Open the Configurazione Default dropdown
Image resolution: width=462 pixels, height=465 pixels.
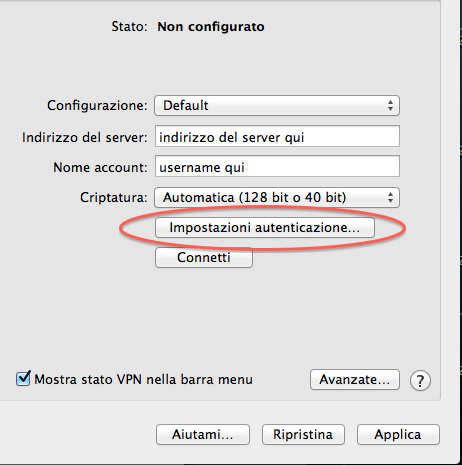[277, 106]
